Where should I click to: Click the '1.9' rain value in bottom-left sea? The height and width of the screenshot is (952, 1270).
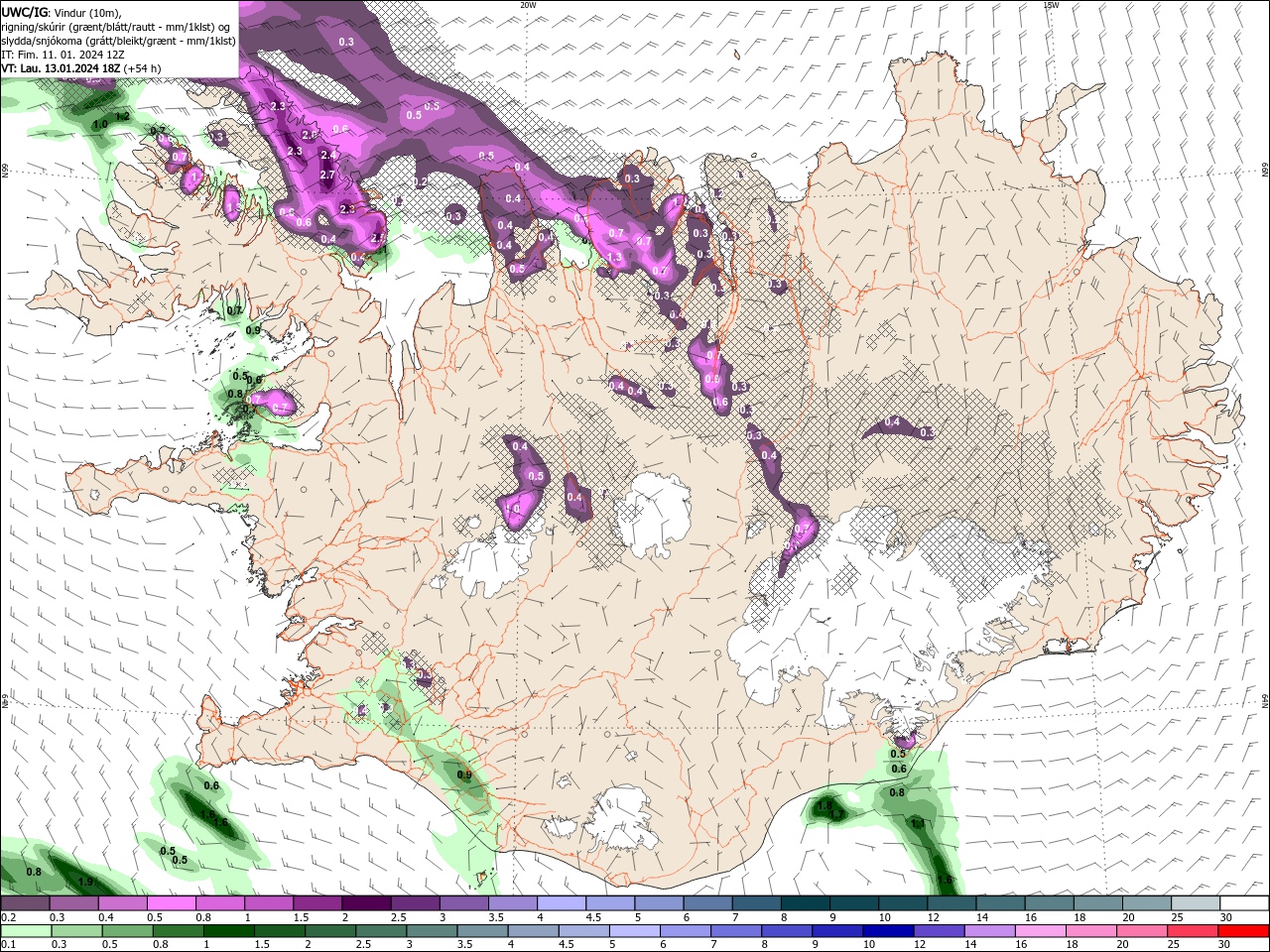(86, 882)
